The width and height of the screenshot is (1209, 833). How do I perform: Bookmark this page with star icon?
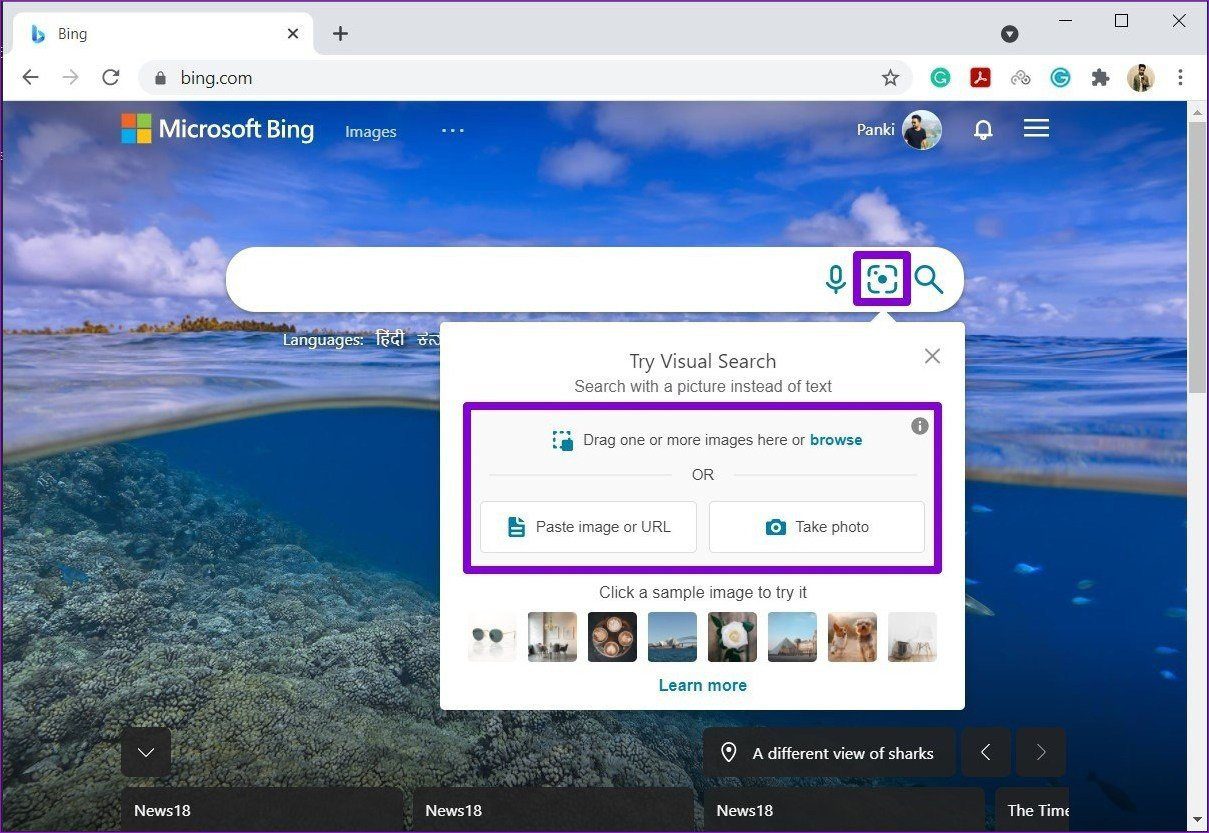tap(890, 78)
